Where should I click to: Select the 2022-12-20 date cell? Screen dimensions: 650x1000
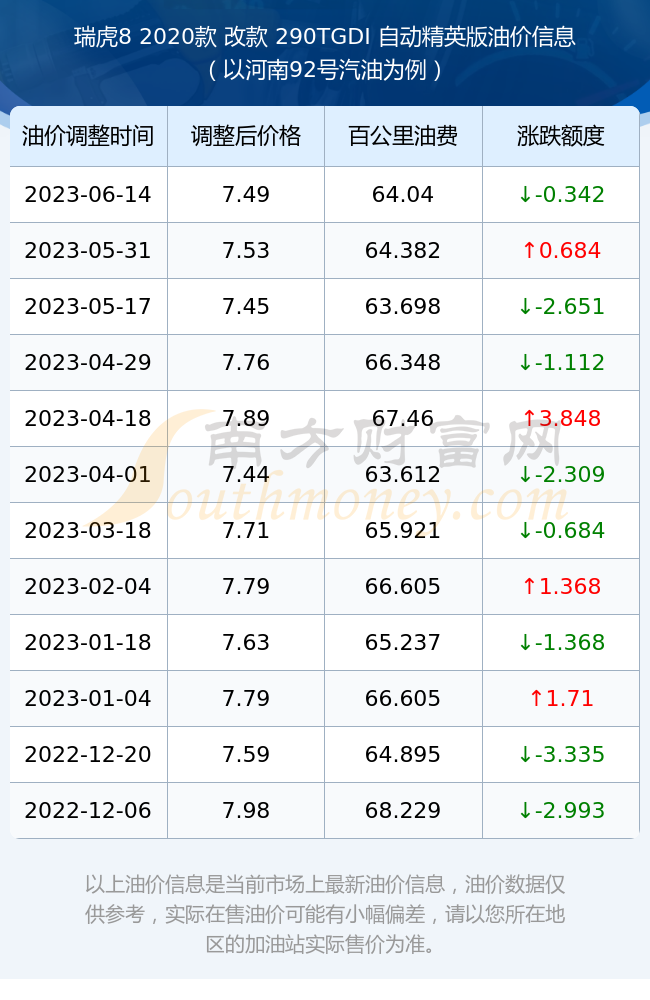tap(88, 754)
